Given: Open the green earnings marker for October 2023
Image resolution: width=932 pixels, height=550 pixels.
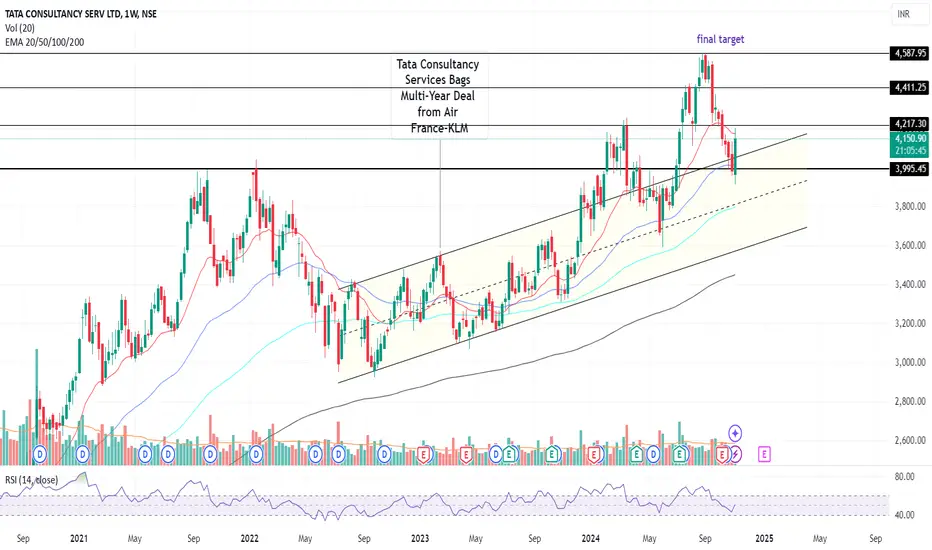Looking at the screenshot, I should coord(553,455).
